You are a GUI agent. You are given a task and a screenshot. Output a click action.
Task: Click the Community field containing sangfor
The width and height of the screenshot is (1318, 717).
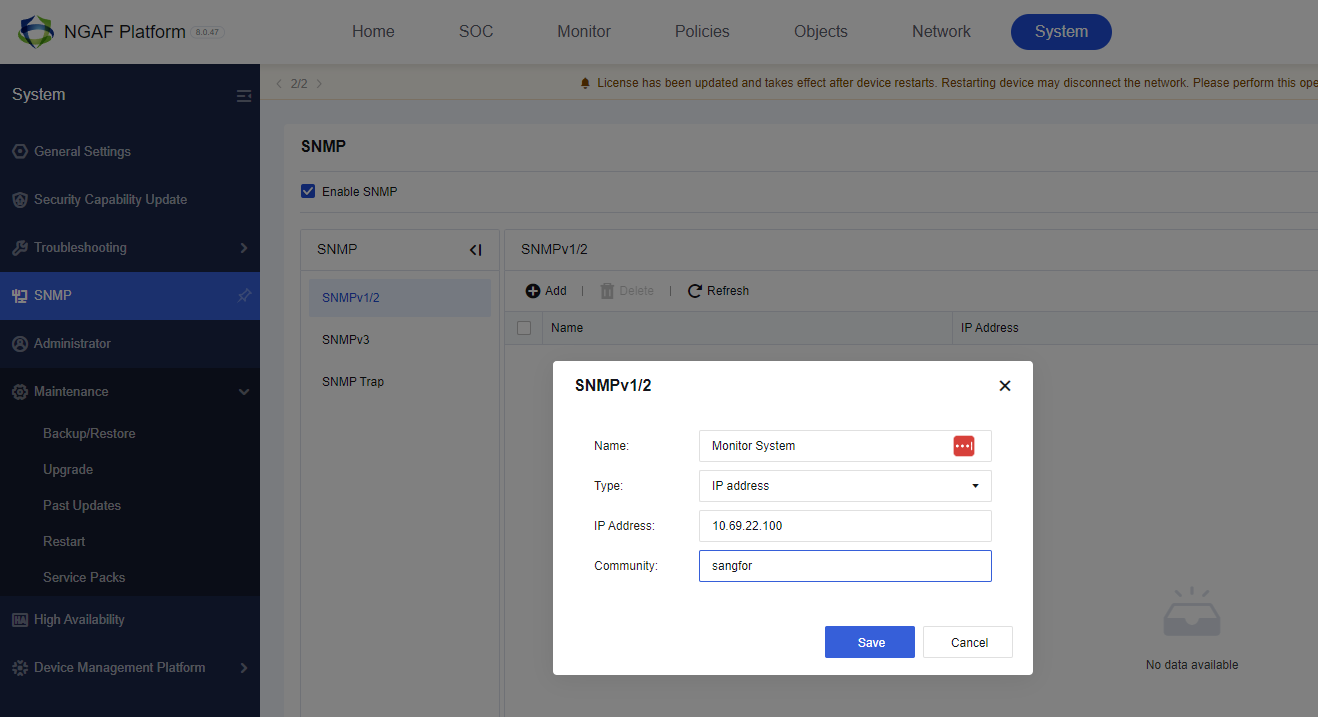pyautogui.click(x=845, y=566)
